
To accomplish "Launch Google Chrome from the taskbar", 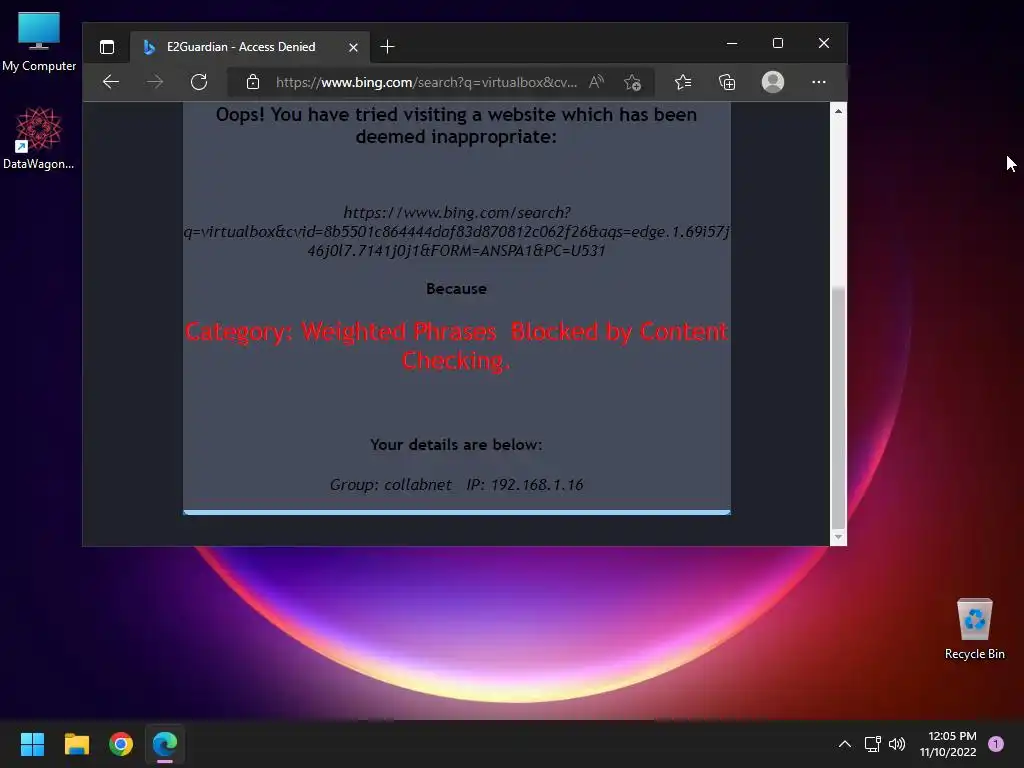I will point(121,744).
